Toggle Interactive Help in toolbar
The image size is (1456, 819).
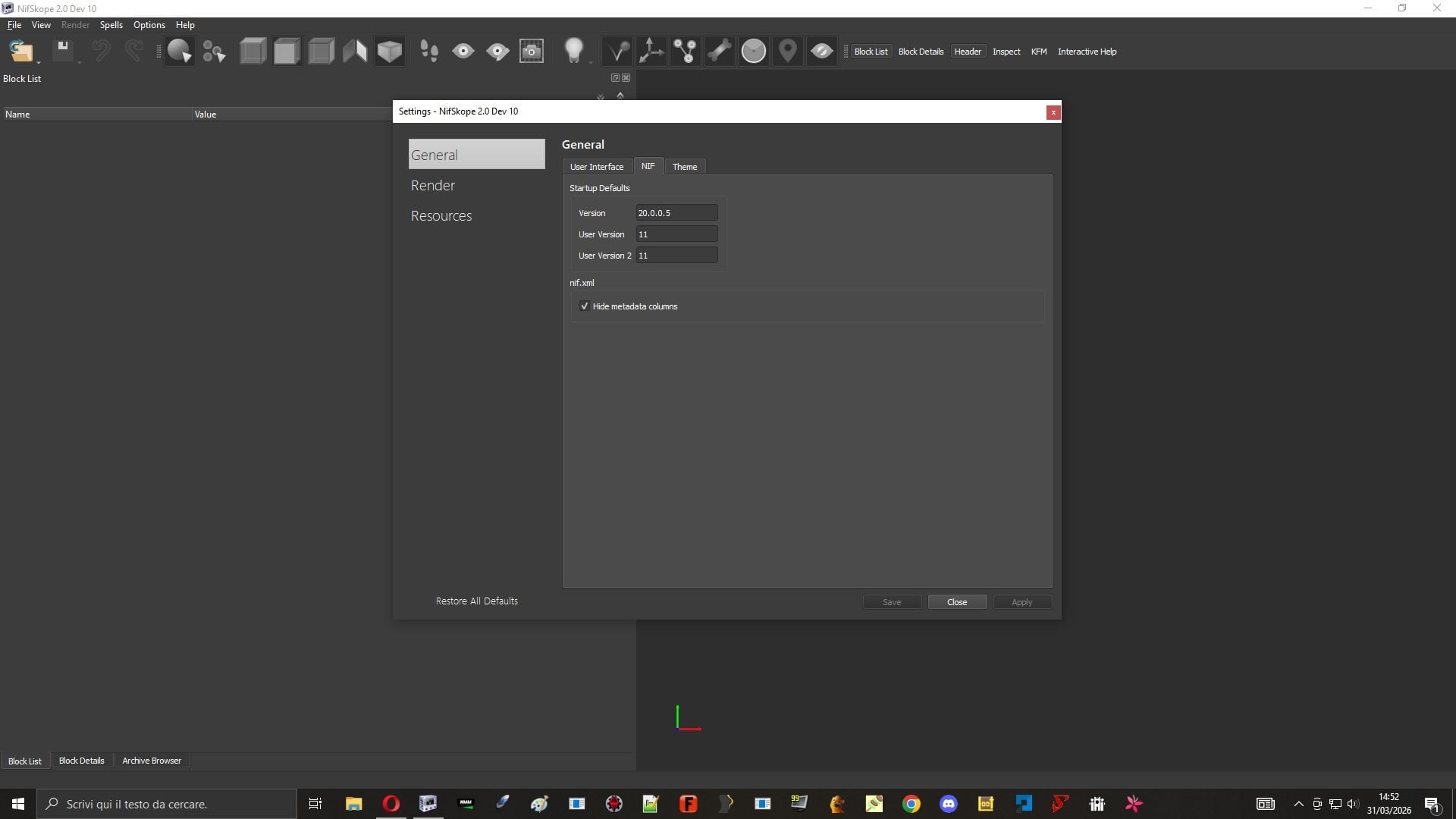pos(1087,52)
